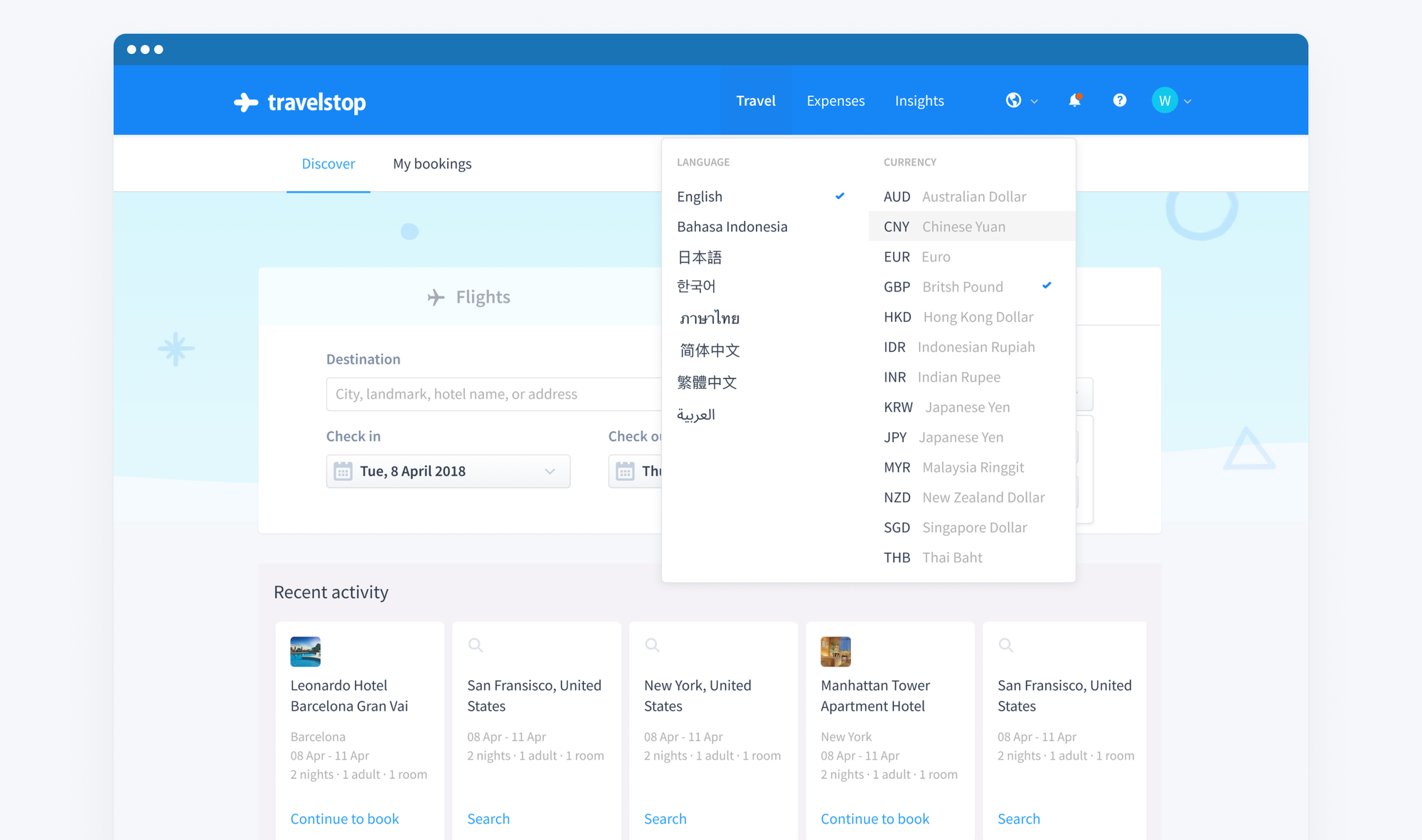Screen dimensions: 1422x840
Task: Select the JPY currency row
Action: pyautogui.click(x=972, y=437)
